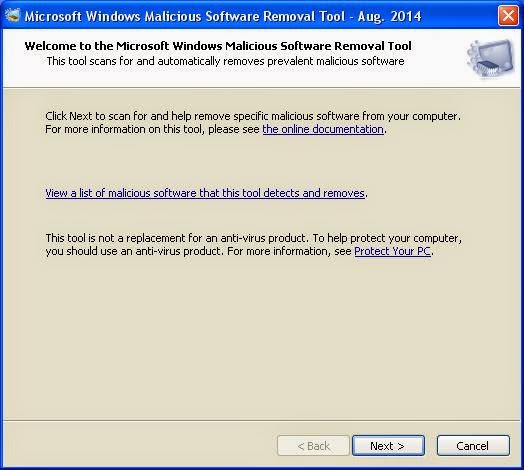524x470 pixels.
Task: Click the Next > button
Action: (388, 446)
